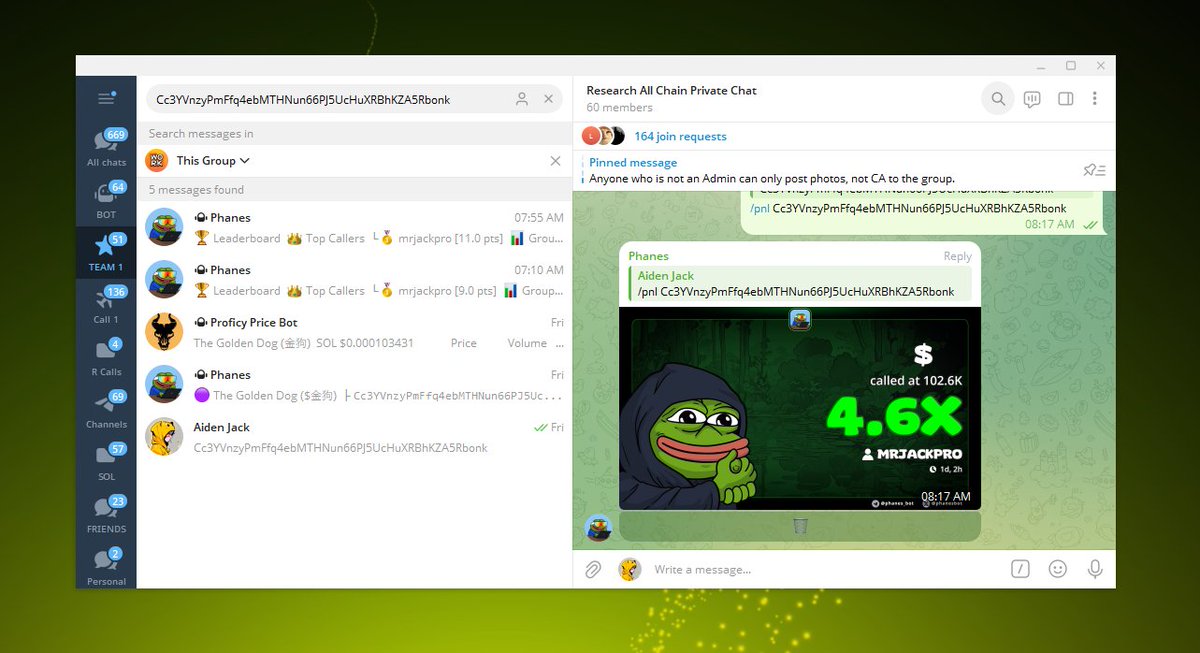The width and height of the screenshot is (1200, 653).
Task: Attach a file with the paperclip icon
Action: click(593, 569)
